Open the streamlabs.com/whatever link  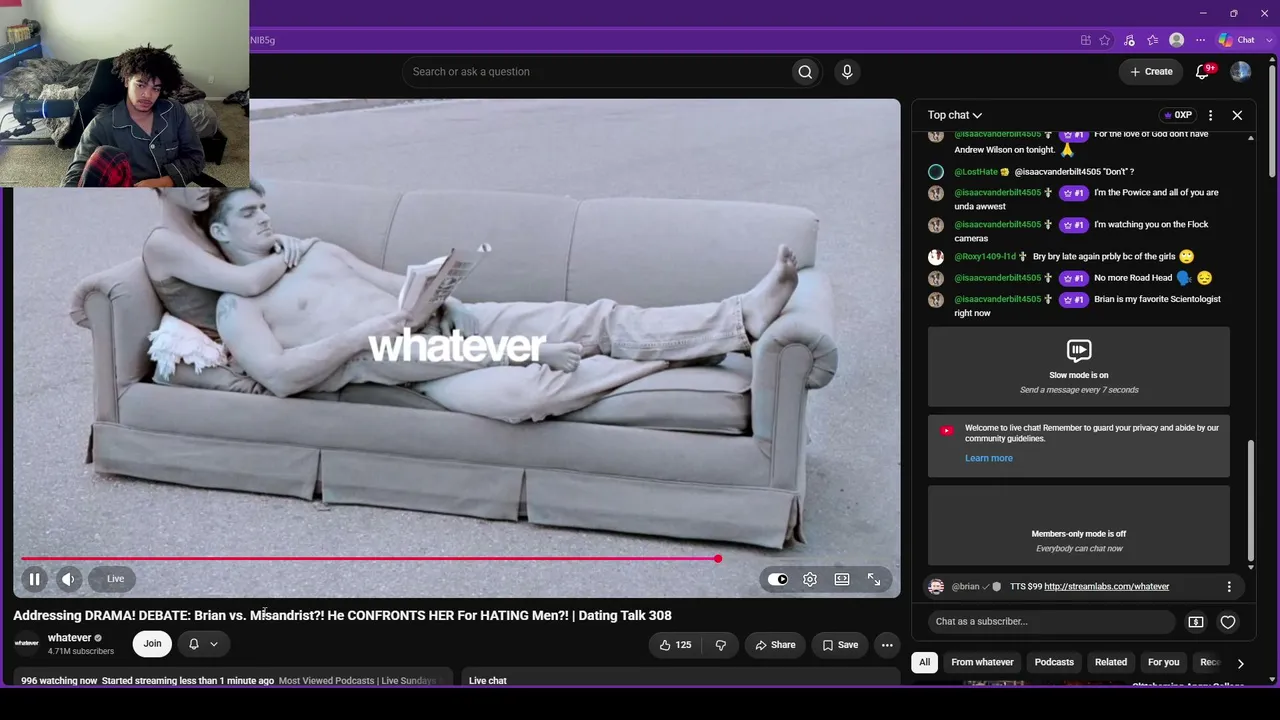coord(1107,587)
